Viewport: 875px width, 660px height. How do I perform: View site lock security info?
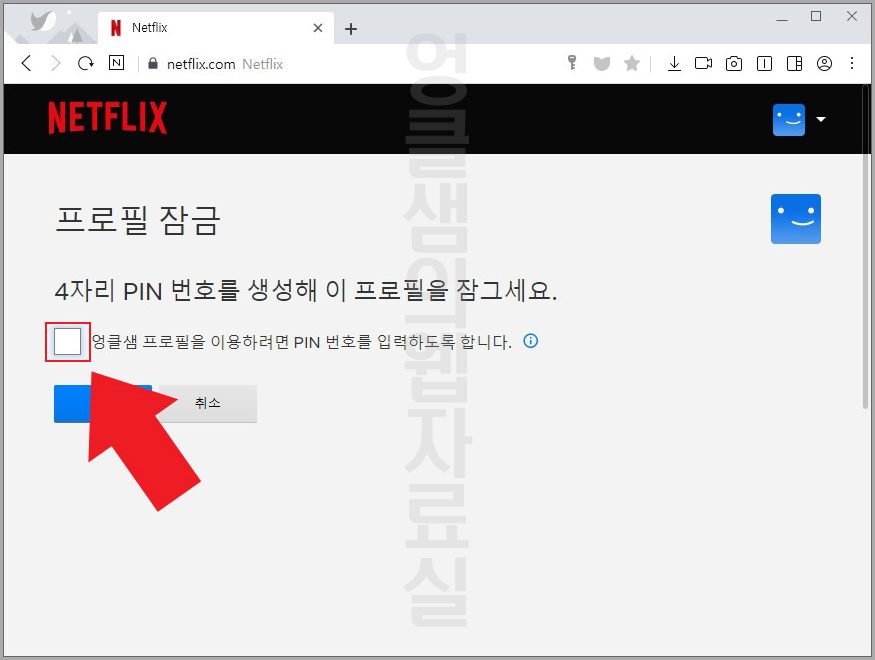click(x=152, y=64)
